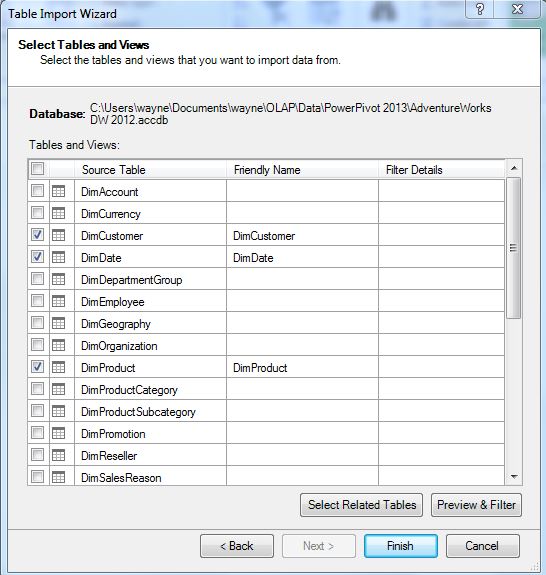Image resolution: width=546 pixels, height=575 pixels.
Task: Click the table icon beside DimSalesReason
Action: 58,477
